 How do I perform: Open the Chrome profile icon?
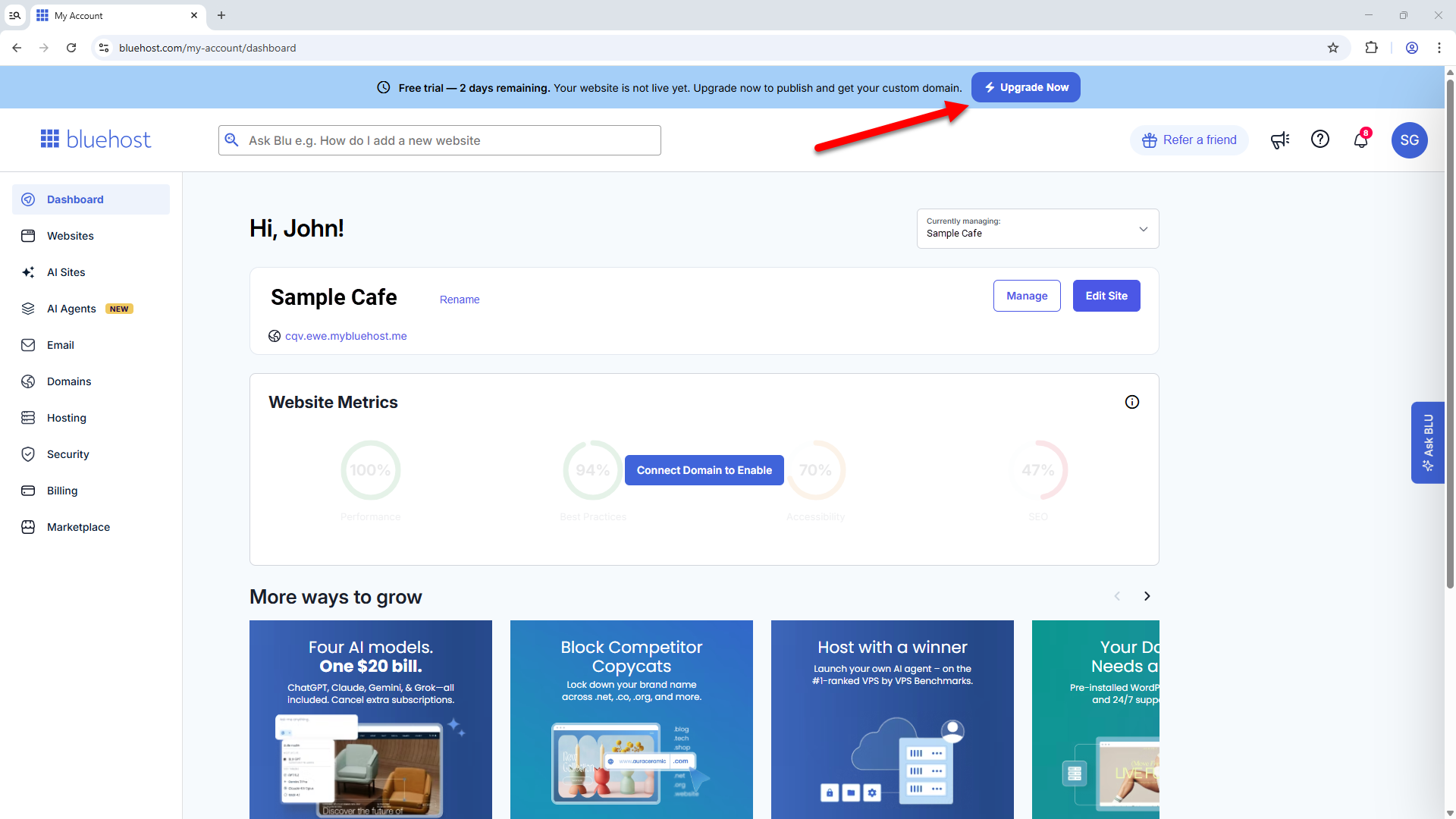point(1412,48)
